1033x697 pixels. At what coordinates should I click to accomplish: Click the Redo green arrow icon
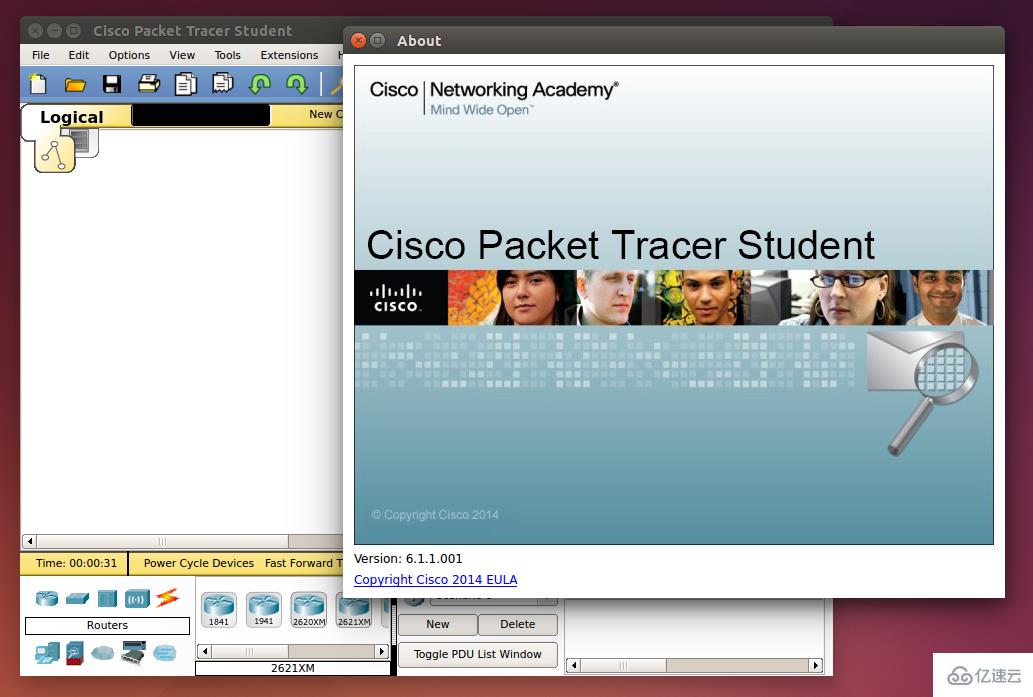tap(296, 84)
